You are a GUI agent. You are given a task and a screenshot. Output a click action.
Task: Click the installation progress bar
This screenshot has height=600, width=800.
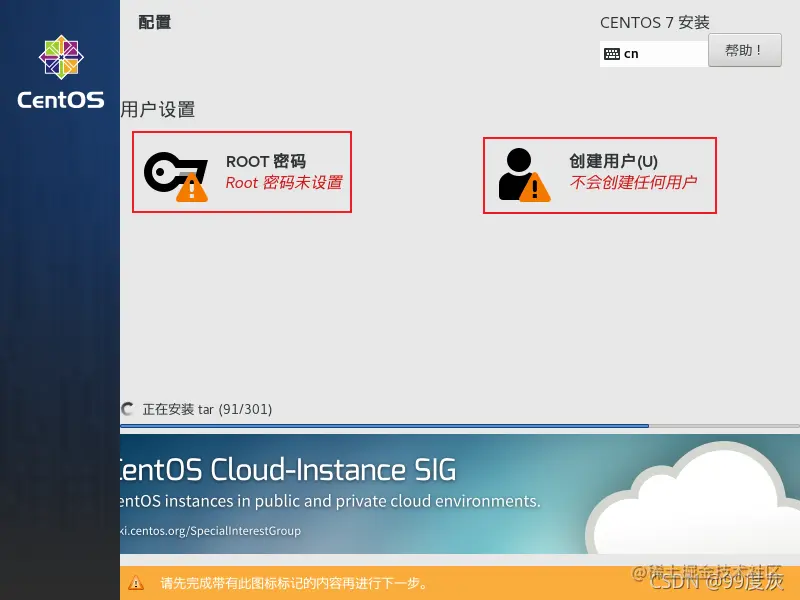(460, 426)
